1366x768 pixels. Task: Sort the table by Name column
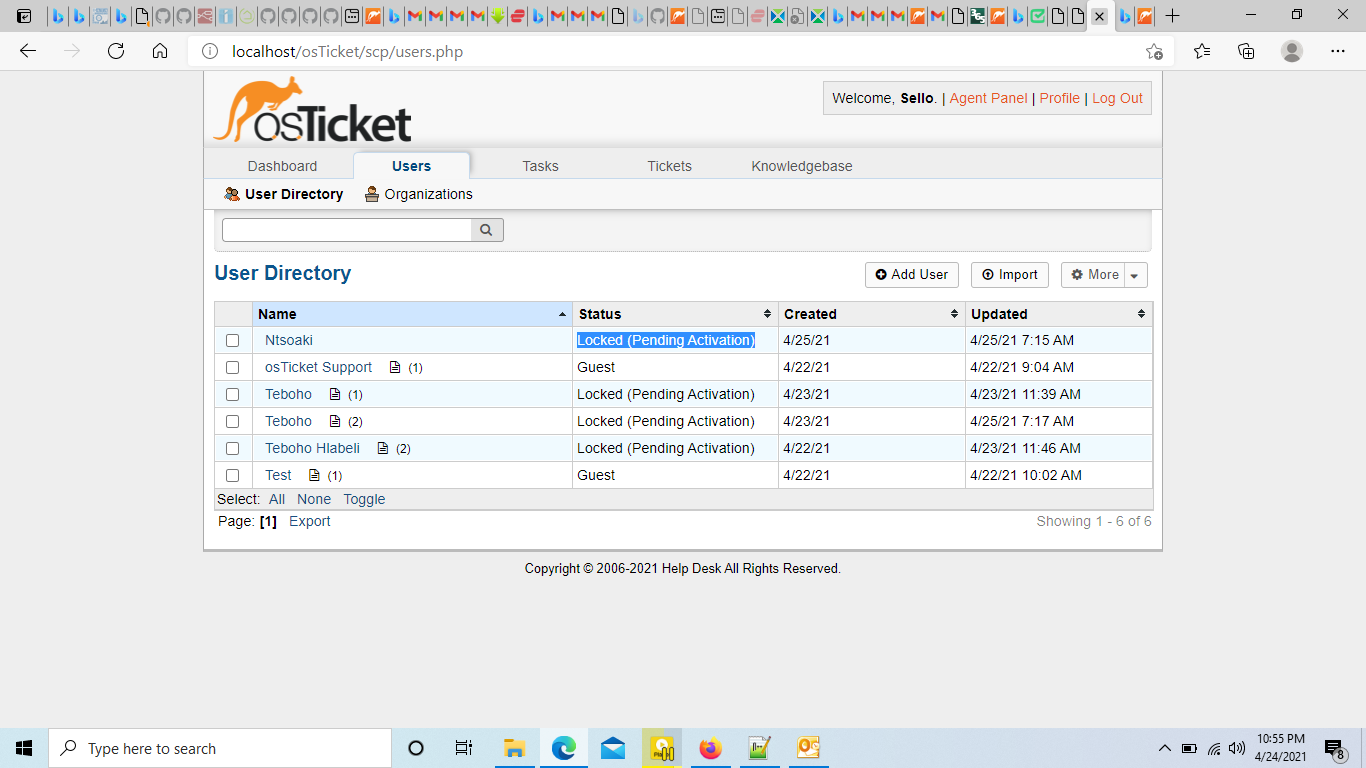coord(412,314)
